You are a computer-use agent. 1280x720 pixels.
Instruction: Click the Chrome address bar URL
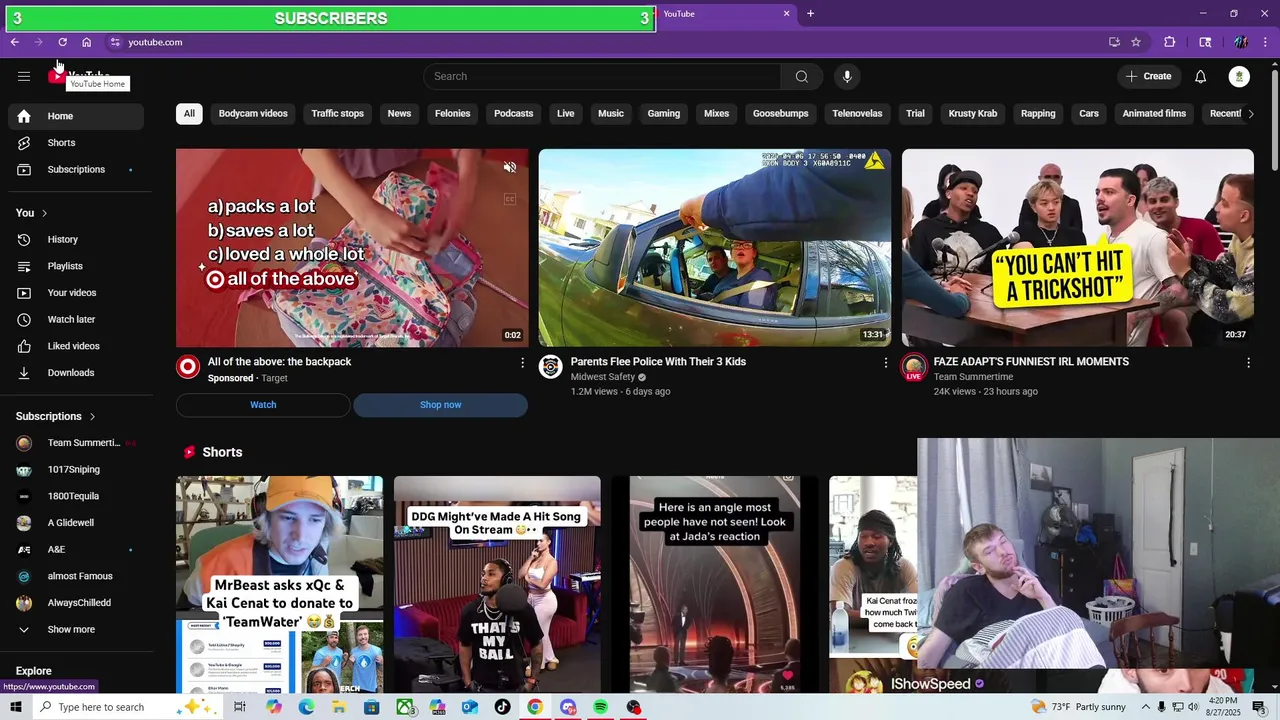(x=155, y=42)
